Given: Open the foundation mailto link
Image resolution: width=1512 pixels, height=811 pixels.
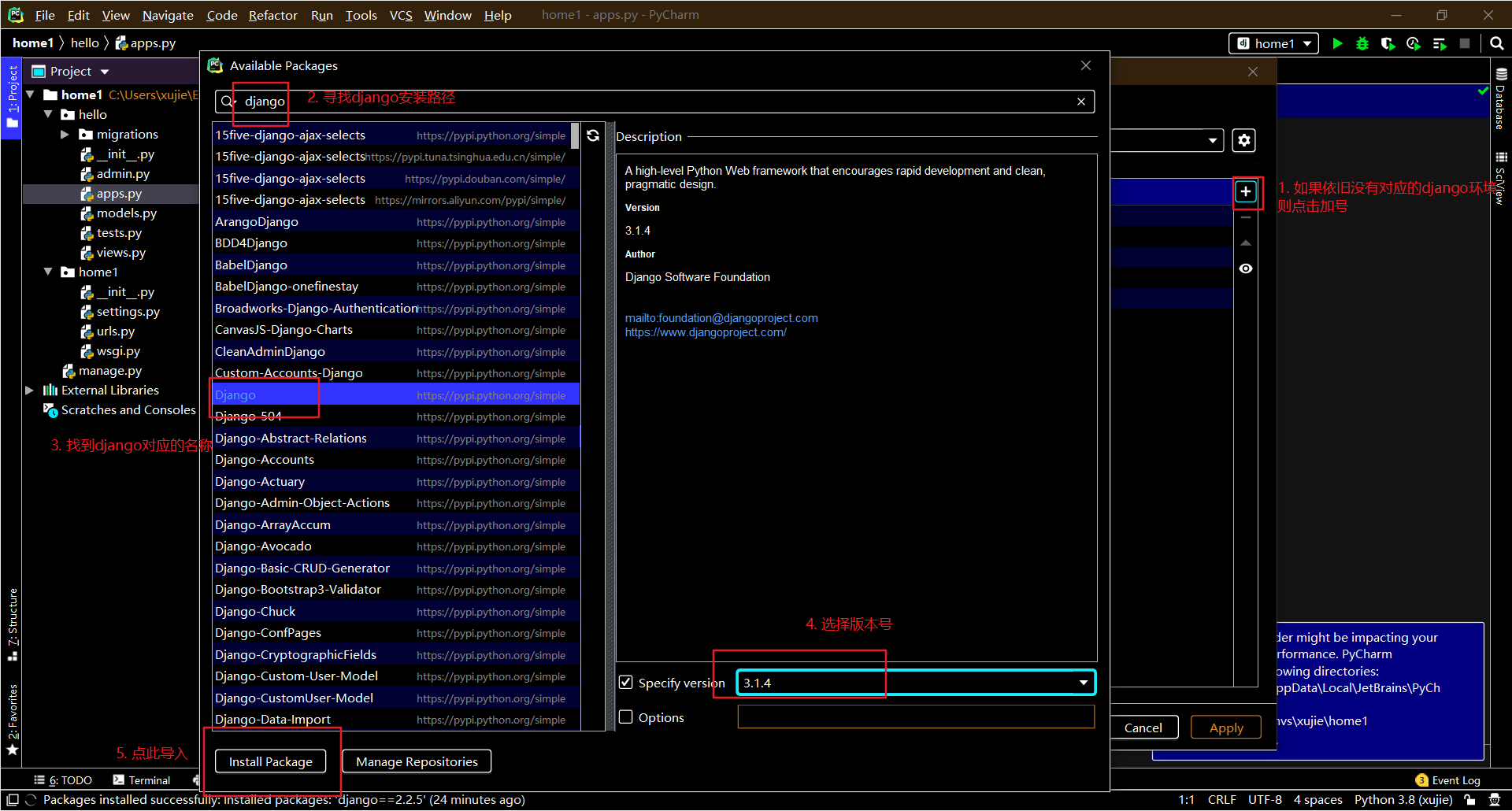Looking at the screenshot, I should click(721, 318).
